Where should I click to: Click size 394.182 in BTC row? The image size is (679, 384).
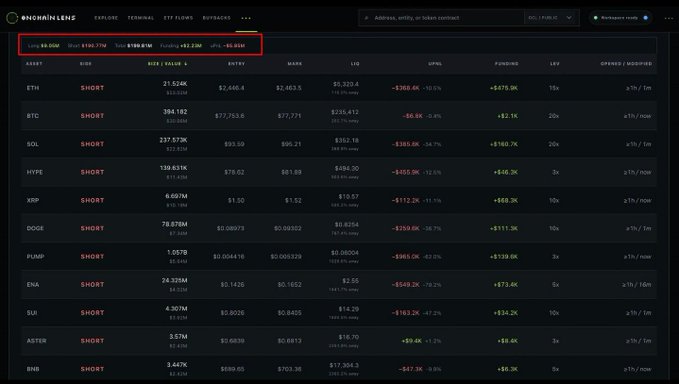[175, 112]
